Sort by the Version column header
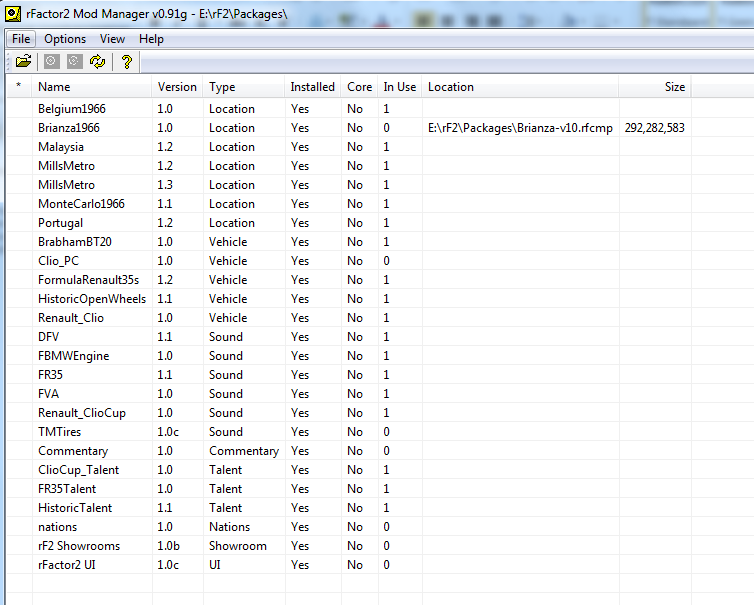Viewport: 754px width, 605px height. [x=177, y=87]
